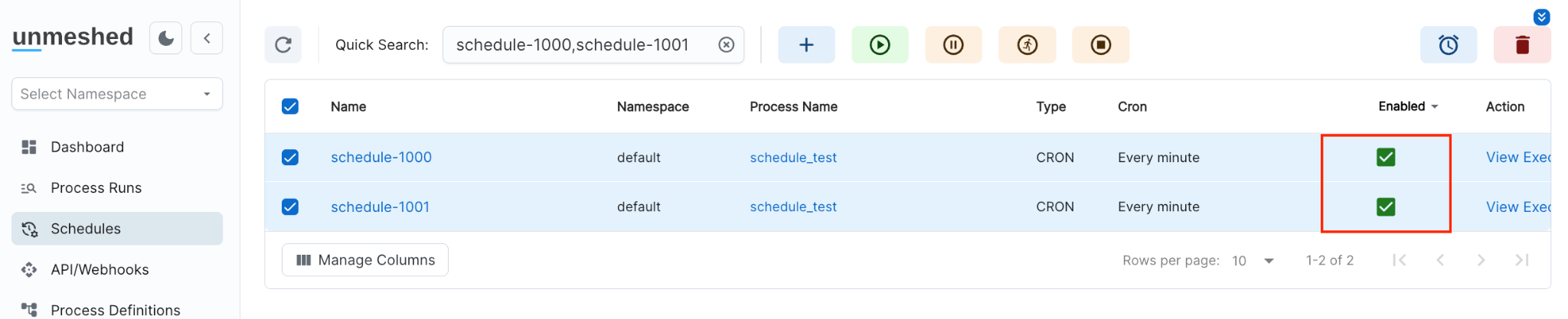Click the orange stop icon
This screenshot has height=319, width=1568.
1100,45
